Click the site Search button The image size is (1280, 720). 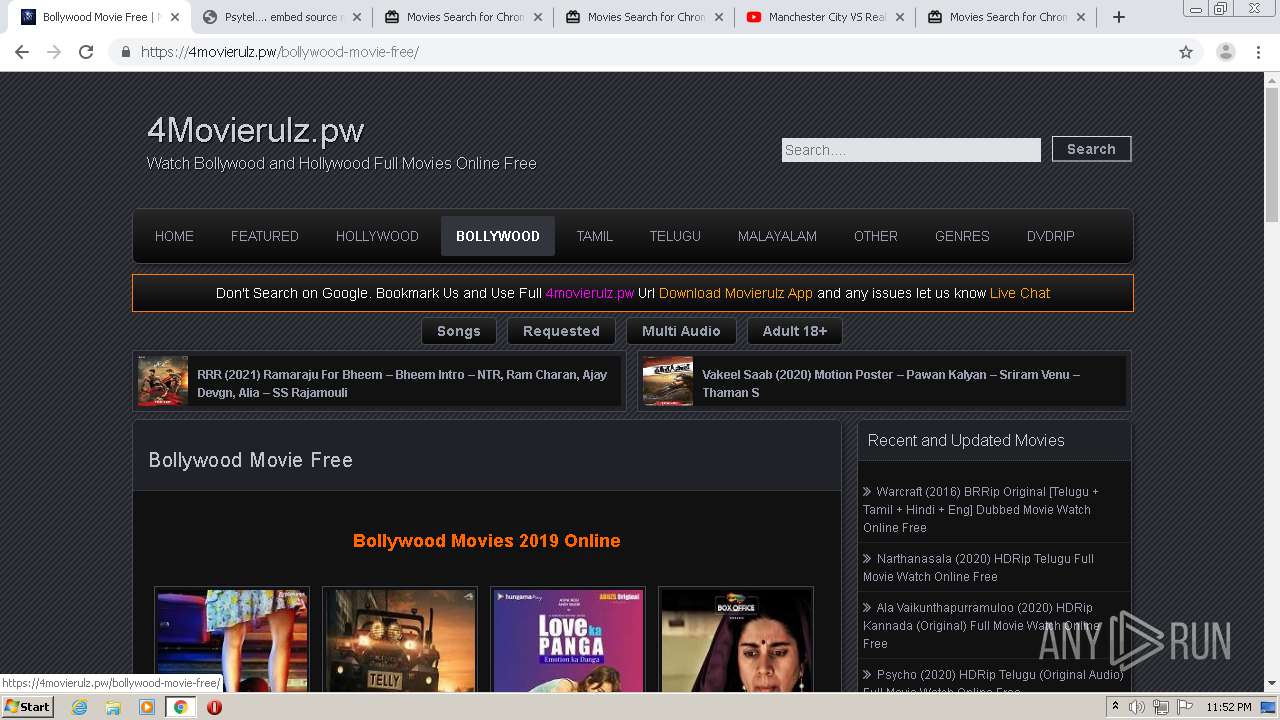[x=1091, y=149]
